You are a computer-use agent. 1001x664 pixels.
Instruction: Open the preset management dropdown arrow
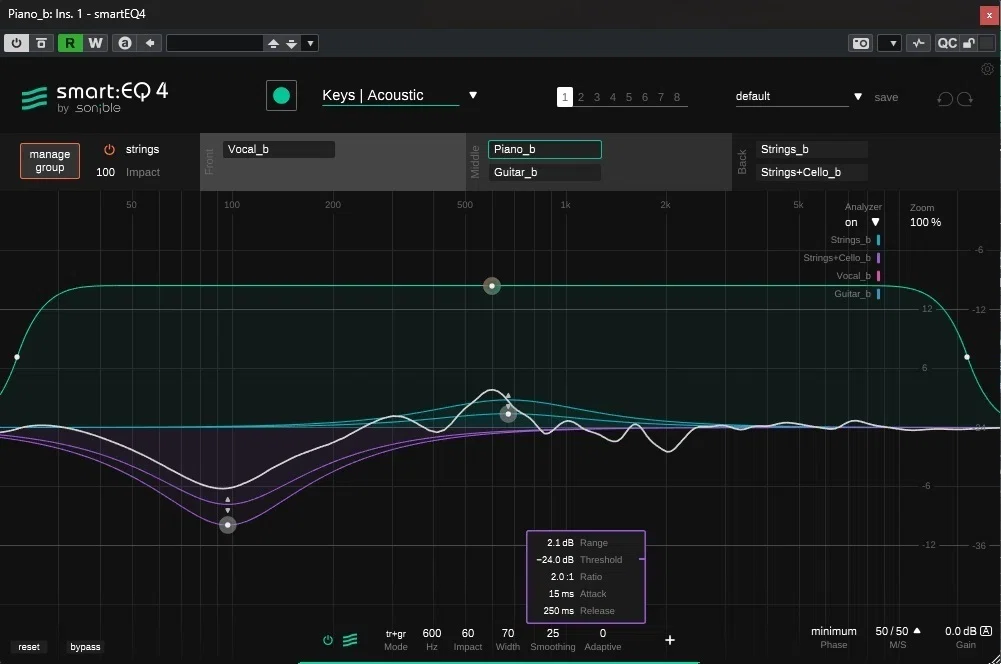pyautogui.click(x=310, y=43)
